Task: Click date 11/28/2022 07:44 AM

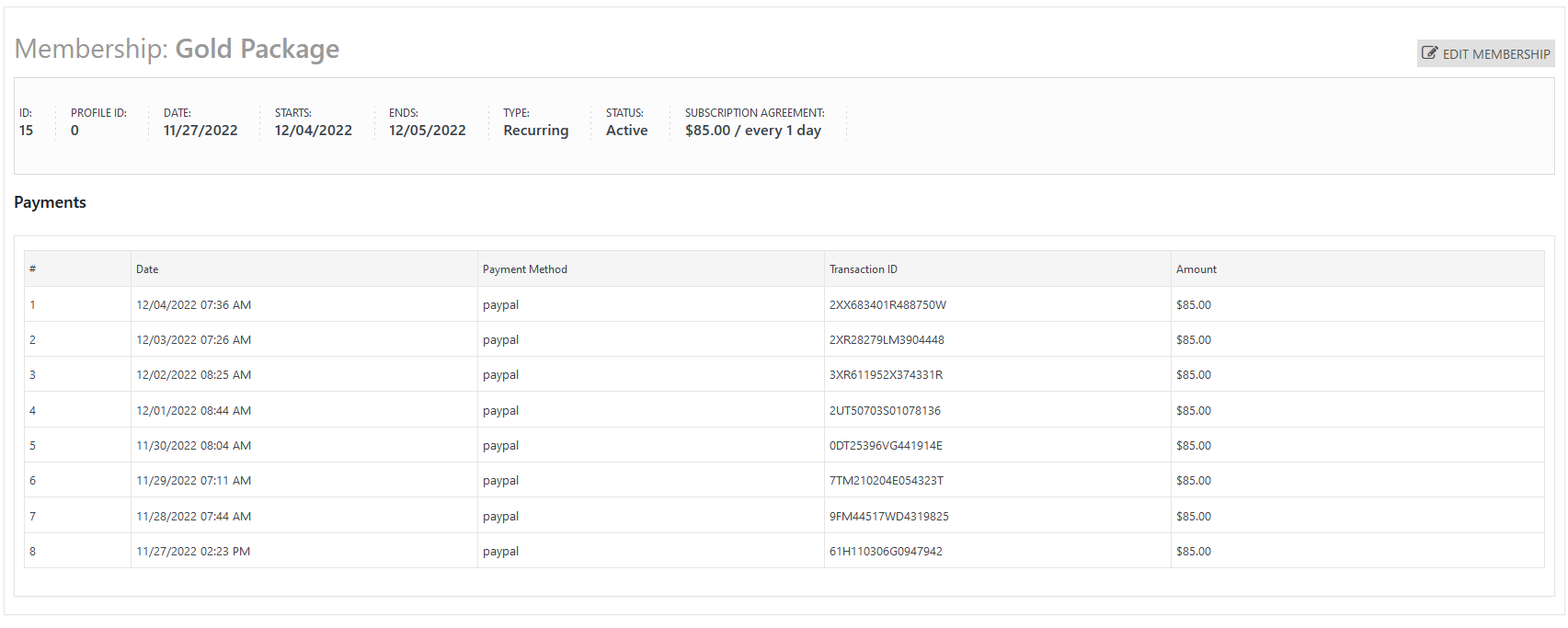Action: click(x=194, y=517)
